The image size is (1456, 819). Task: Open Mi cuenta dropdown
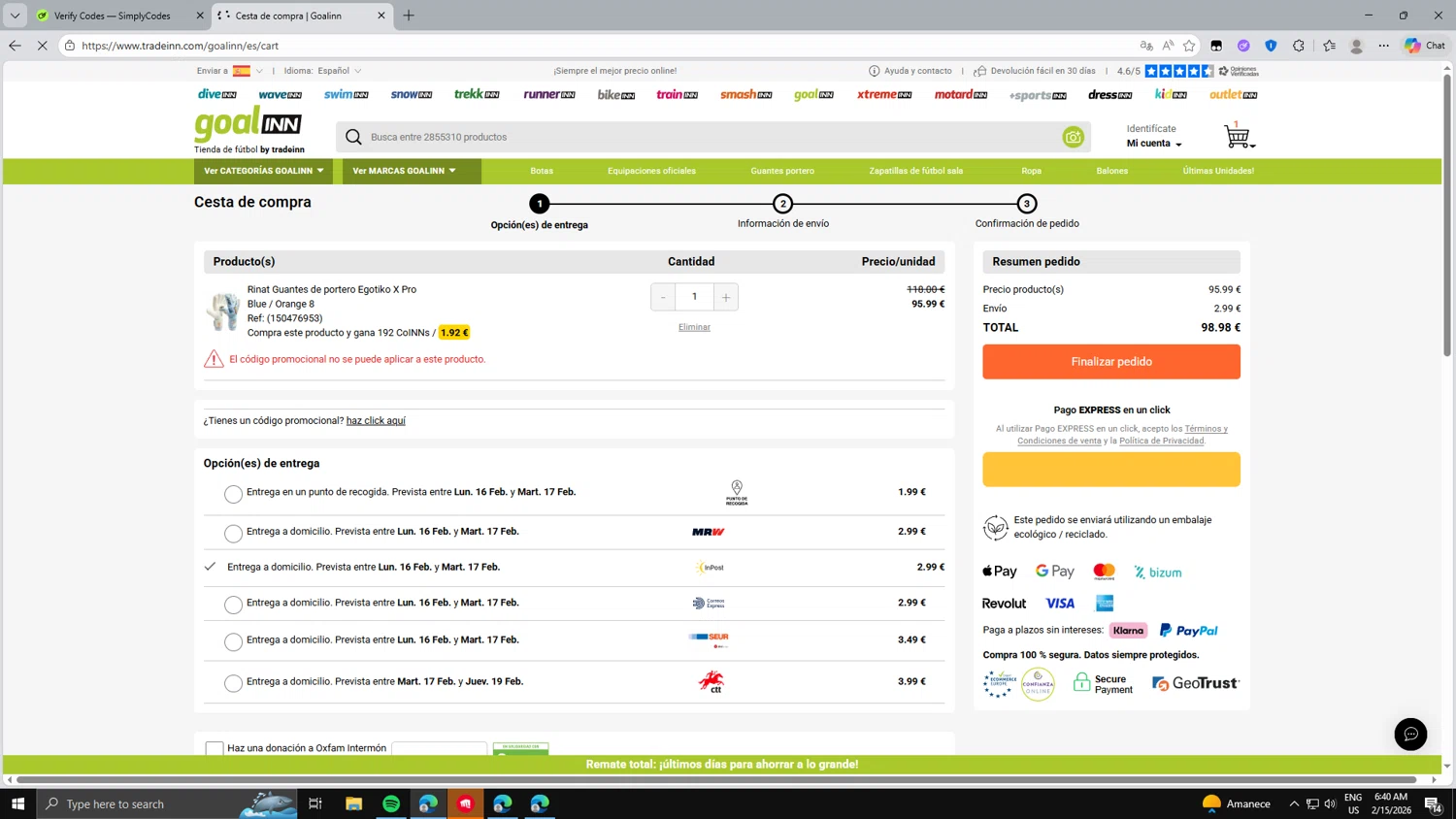pyautogui.click(x=1154, y=144)
